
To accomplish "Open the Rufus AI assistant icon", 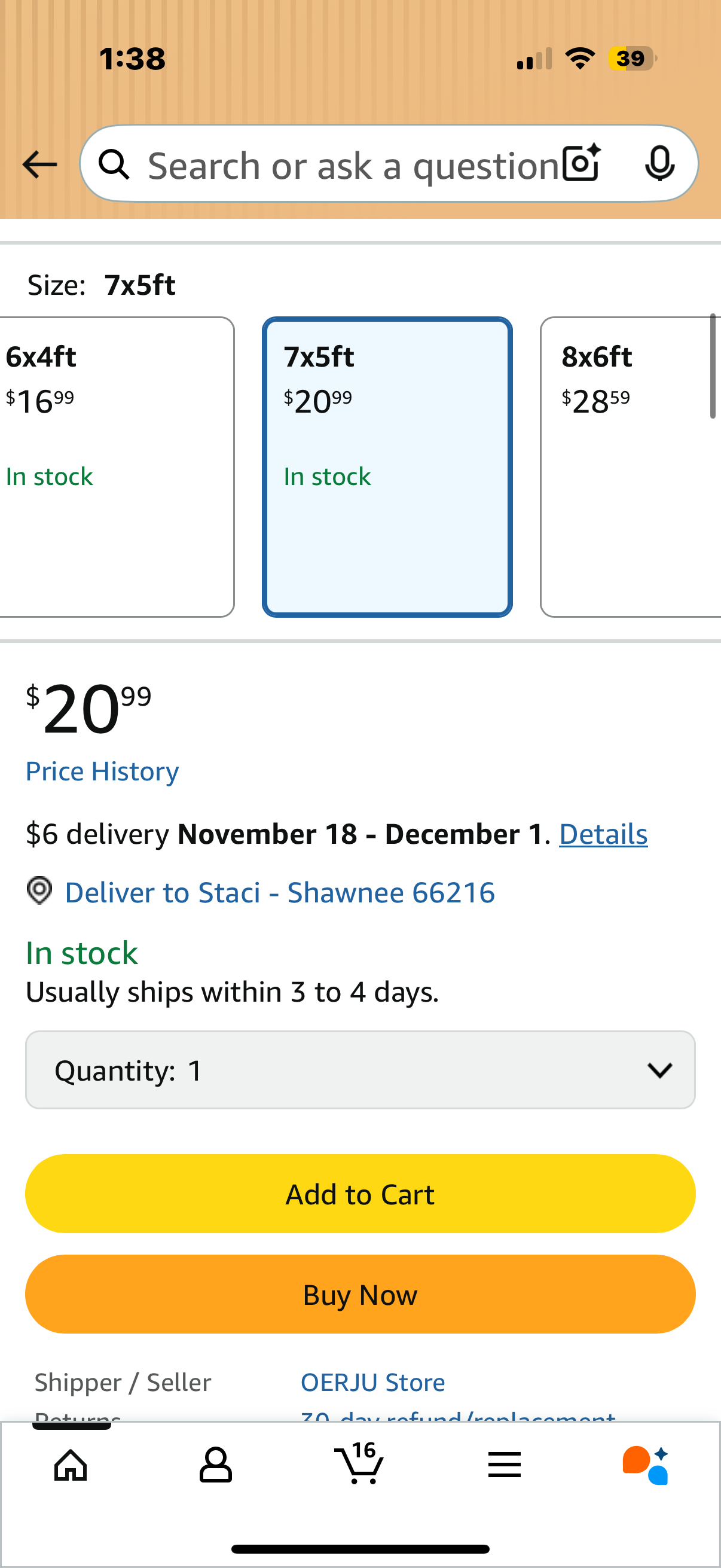I will 646,1465.
